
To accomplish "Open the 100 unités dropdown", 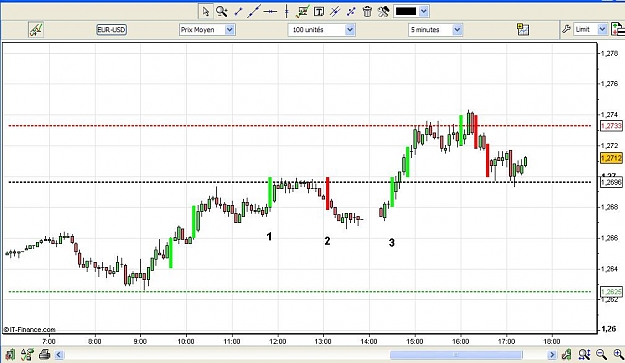I will click(321, 29).
